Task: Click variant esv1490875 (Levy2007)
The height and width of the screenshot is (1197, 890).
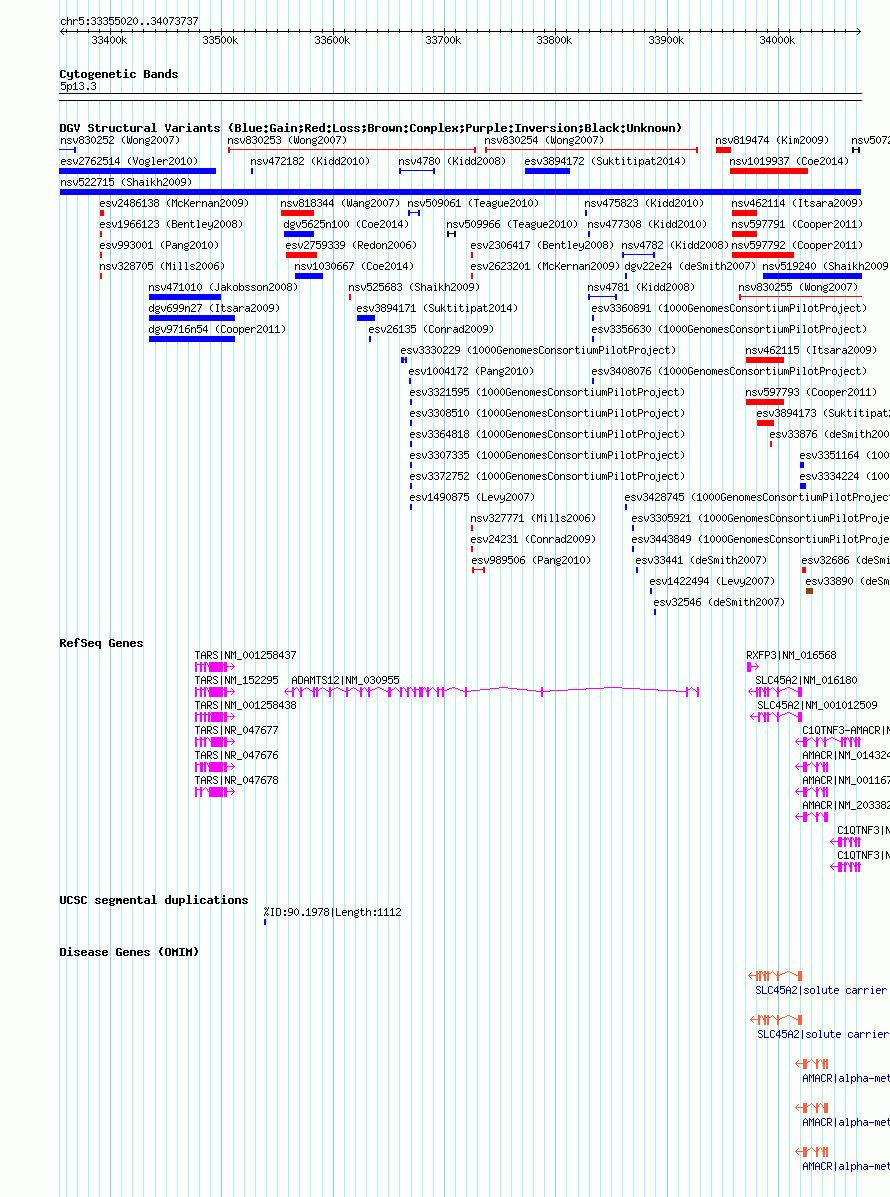Action: pos(472,497)
